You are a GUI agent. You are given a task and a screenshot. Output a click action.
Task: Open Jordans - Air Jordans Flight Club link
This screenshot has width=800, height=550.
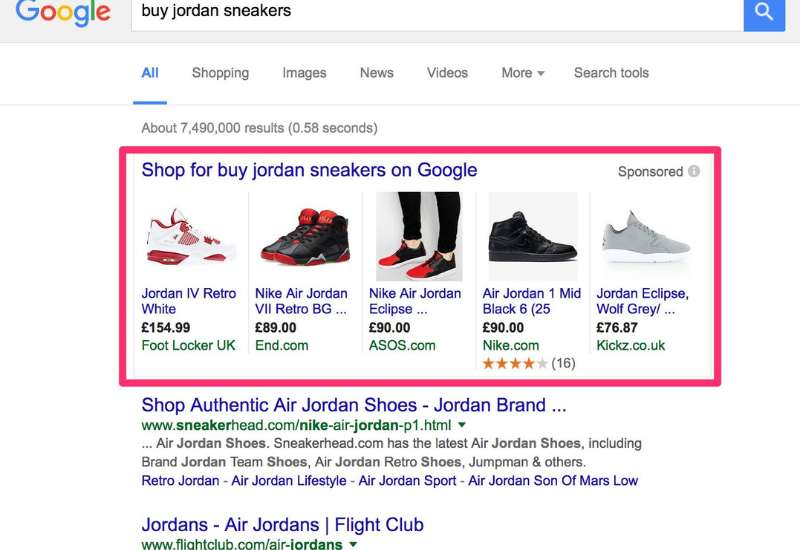pyautogui.click(x=283, y=524)
